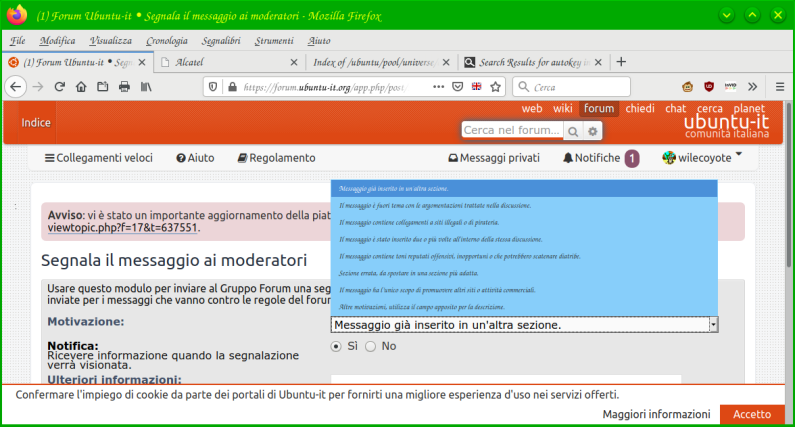Open a new tab with the plus button

621,62
